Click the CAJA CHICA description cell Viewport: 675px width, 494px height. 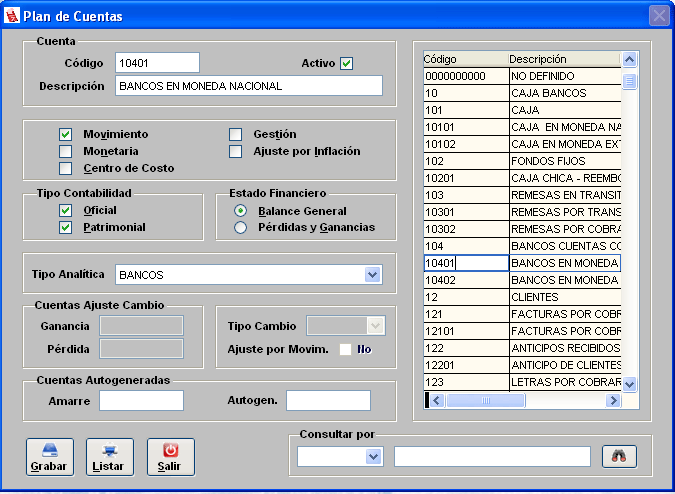point(565,178)
